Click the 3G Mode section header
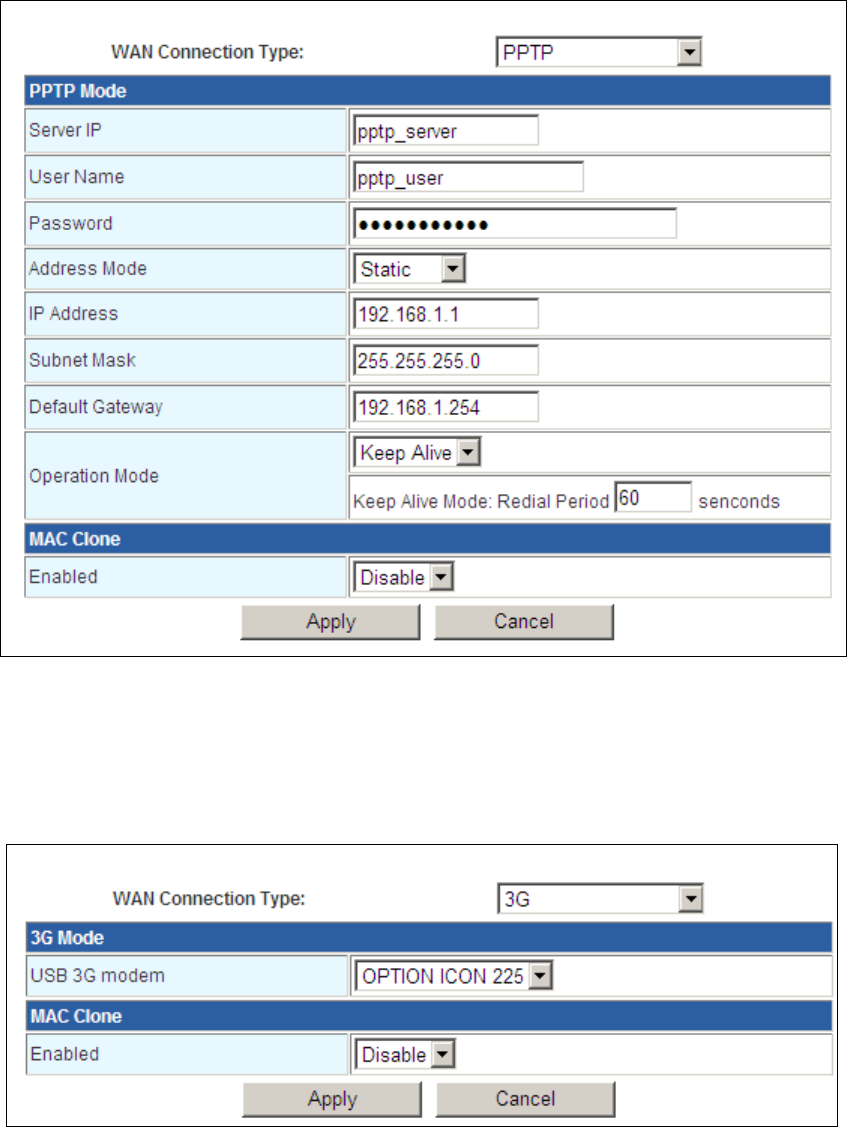 [429, 938]
